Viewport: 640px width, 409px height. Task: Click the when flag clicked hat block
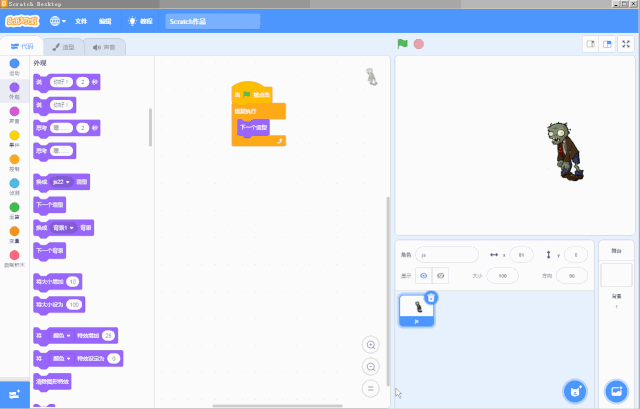coord(252,93)
